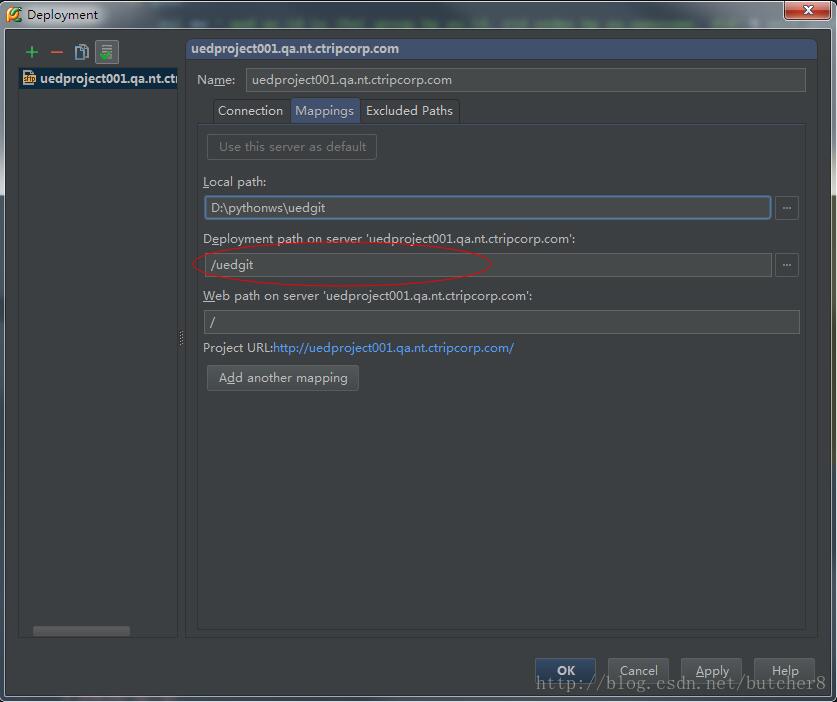Click Add another mapping button
837x702 pixels.
point(283,378)
